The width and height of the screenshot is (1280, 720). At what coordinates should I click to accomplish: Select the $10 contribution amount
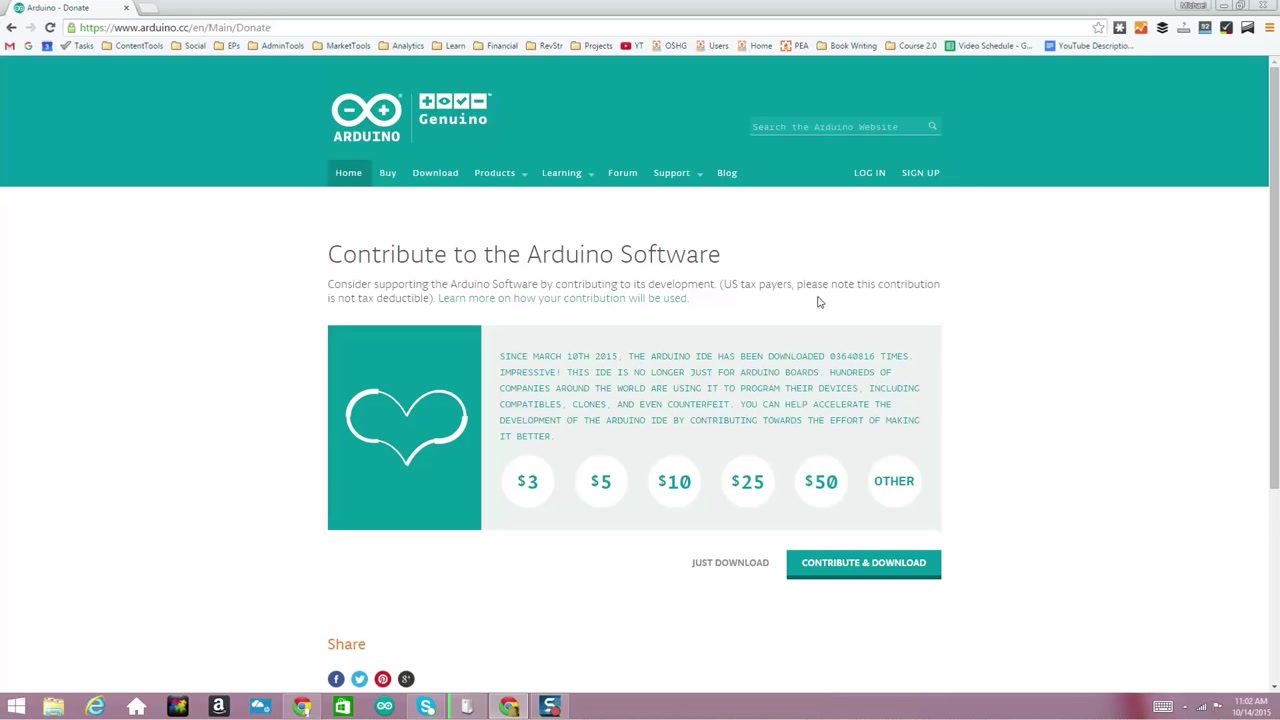pyautogui.click(x=674, y=482)
